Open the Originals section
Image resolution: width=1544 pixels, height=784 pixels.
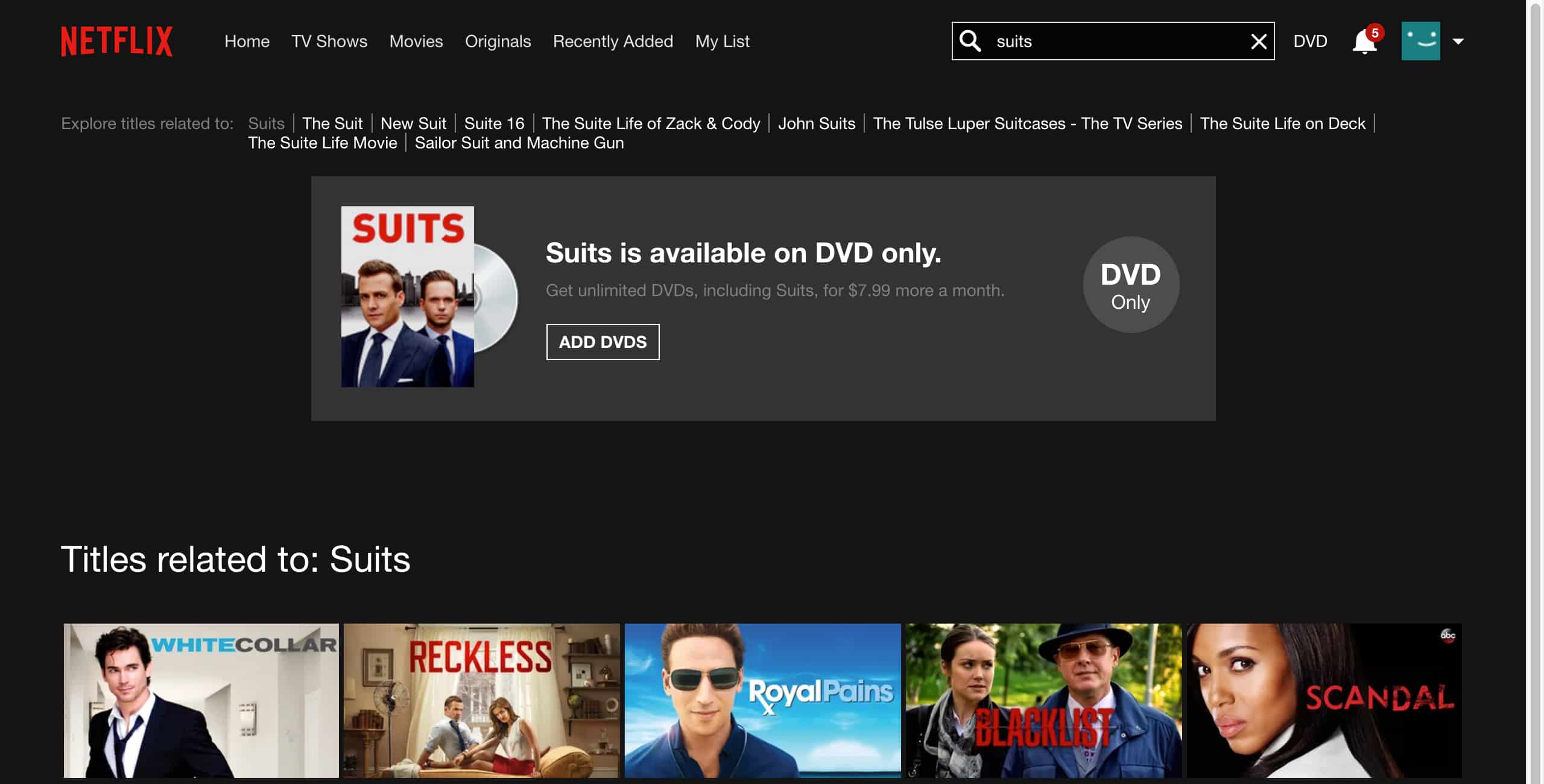[498, 41]
